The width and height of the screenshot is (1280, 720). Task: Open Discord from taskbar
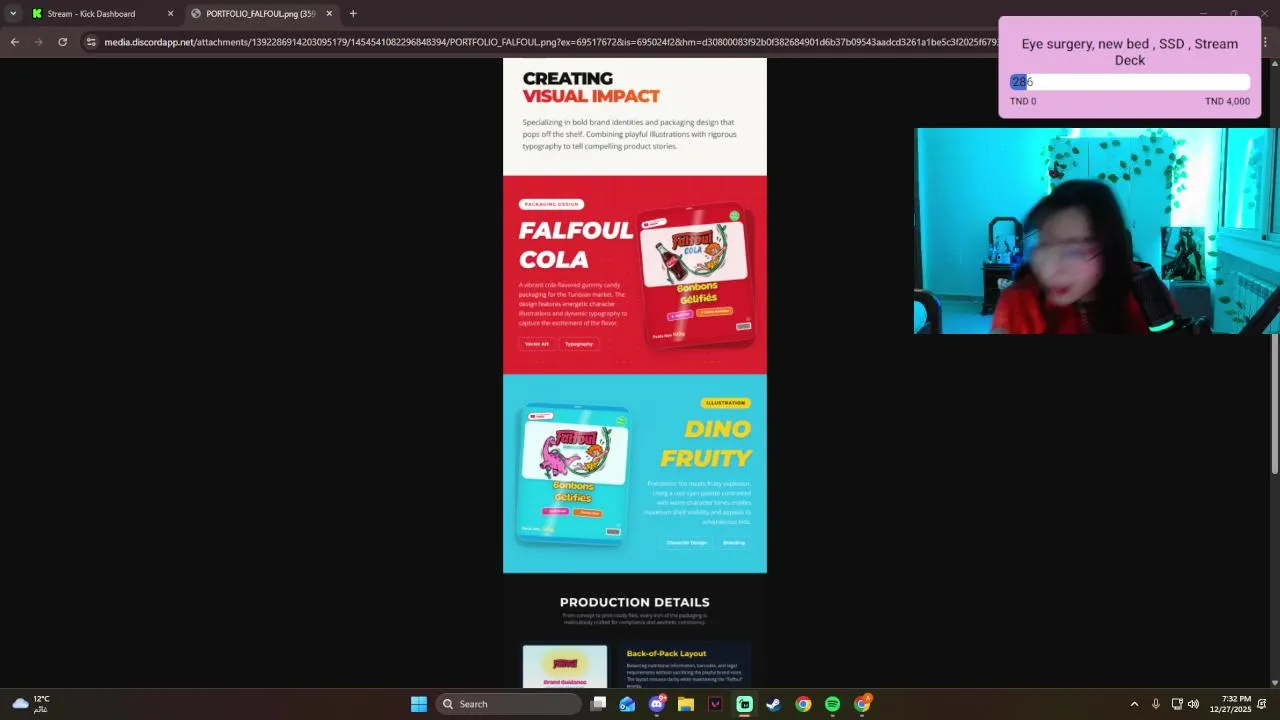657,704
